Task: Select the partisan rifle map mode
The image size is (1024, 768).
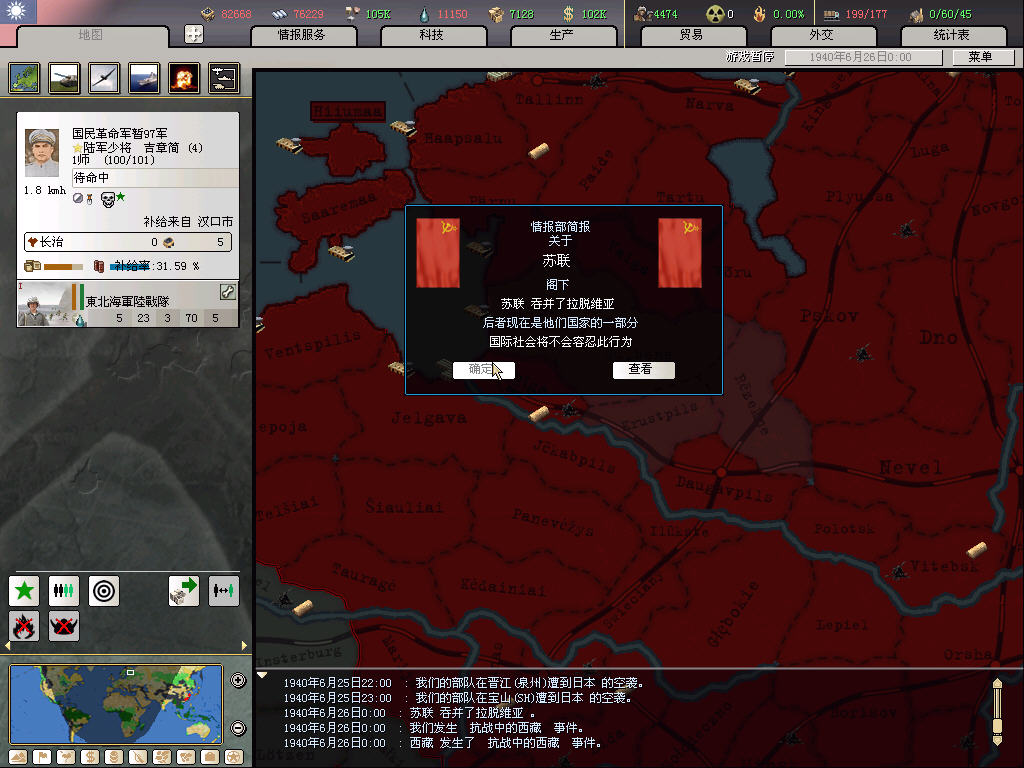Action: click(x=138, y=757)
